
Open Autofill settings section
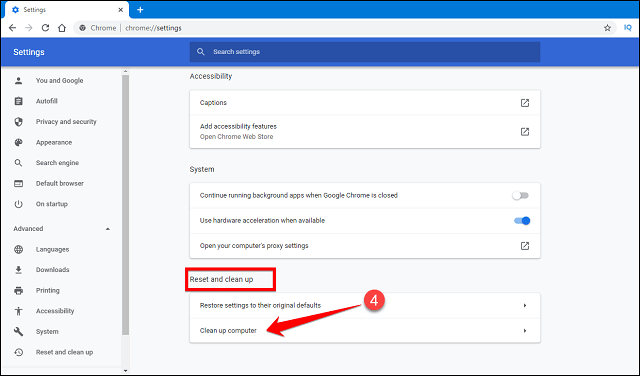click(47, 101)
